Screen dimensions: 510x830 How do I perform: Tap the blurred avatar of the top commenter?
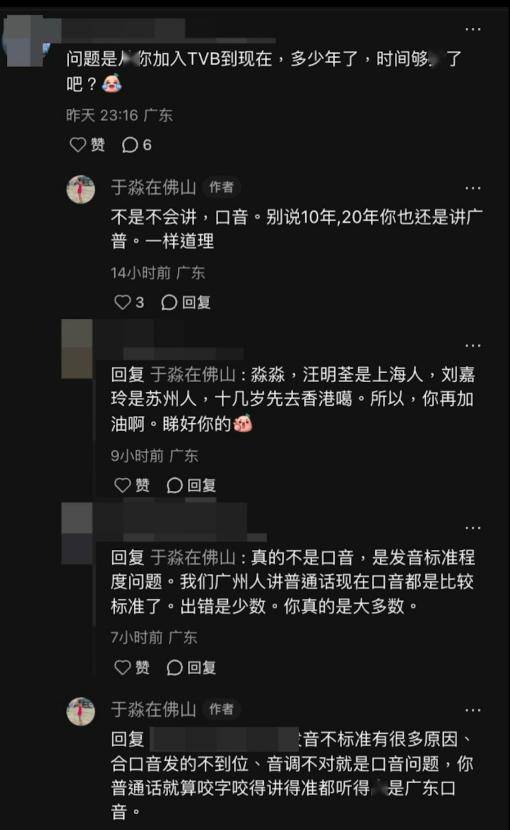[25, 41]
